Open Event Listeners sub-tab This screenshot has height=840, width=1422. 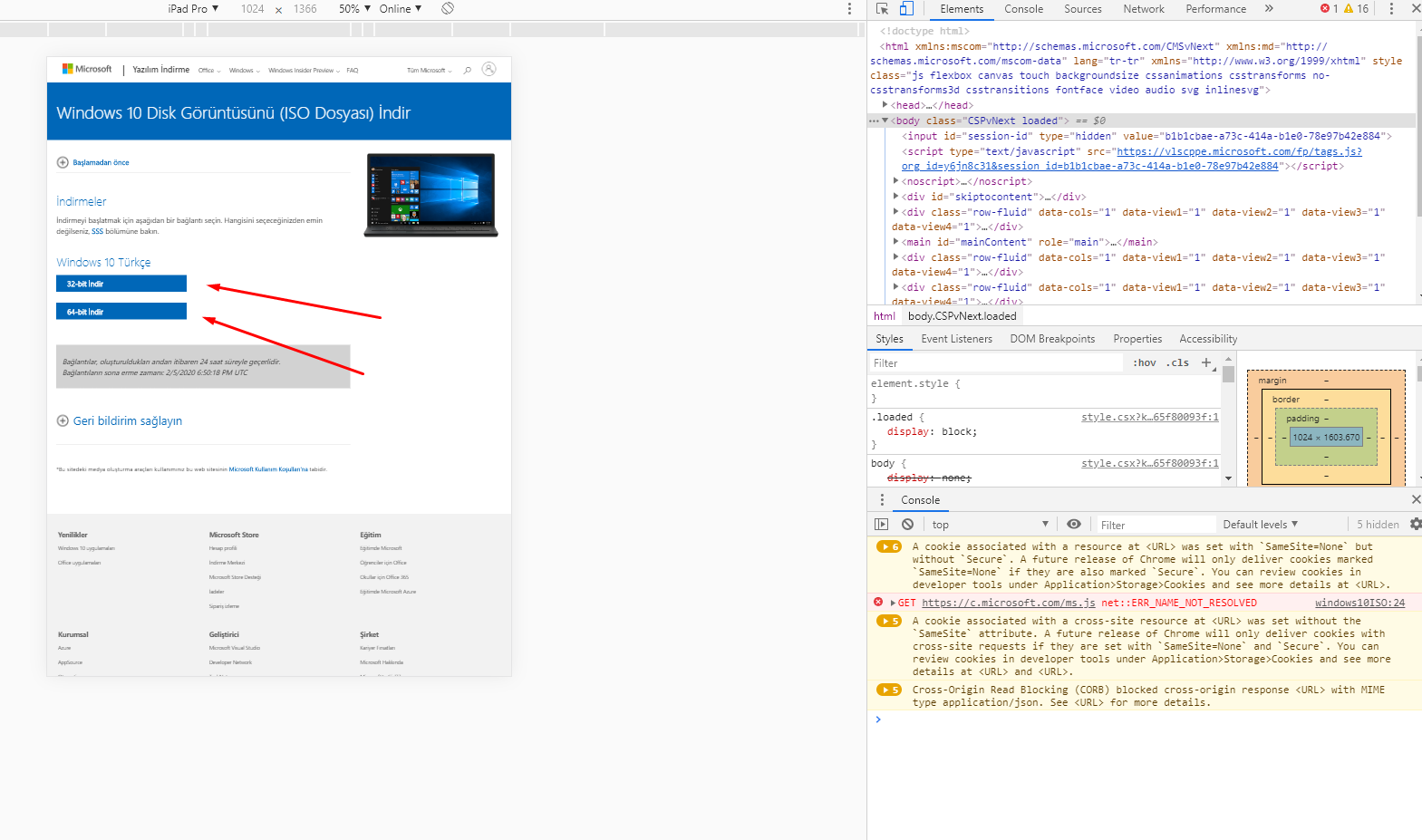tap(956, 339)
